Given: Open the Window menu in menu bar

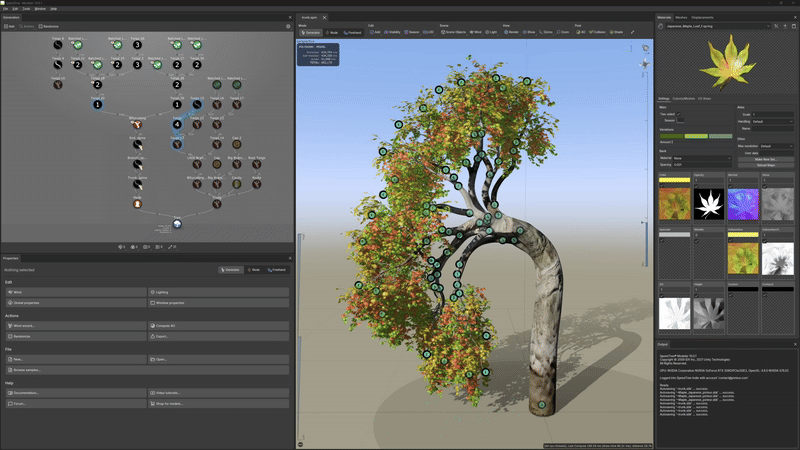Looking at the screenshot, I should [40, 9].
